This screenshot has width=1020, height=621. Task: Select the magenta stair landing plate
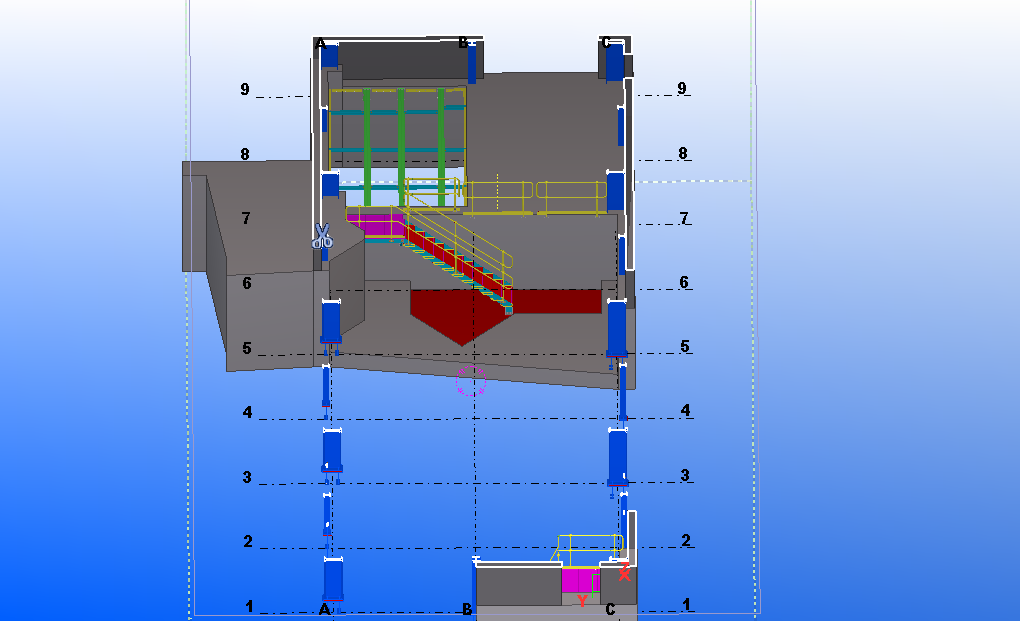380,227
